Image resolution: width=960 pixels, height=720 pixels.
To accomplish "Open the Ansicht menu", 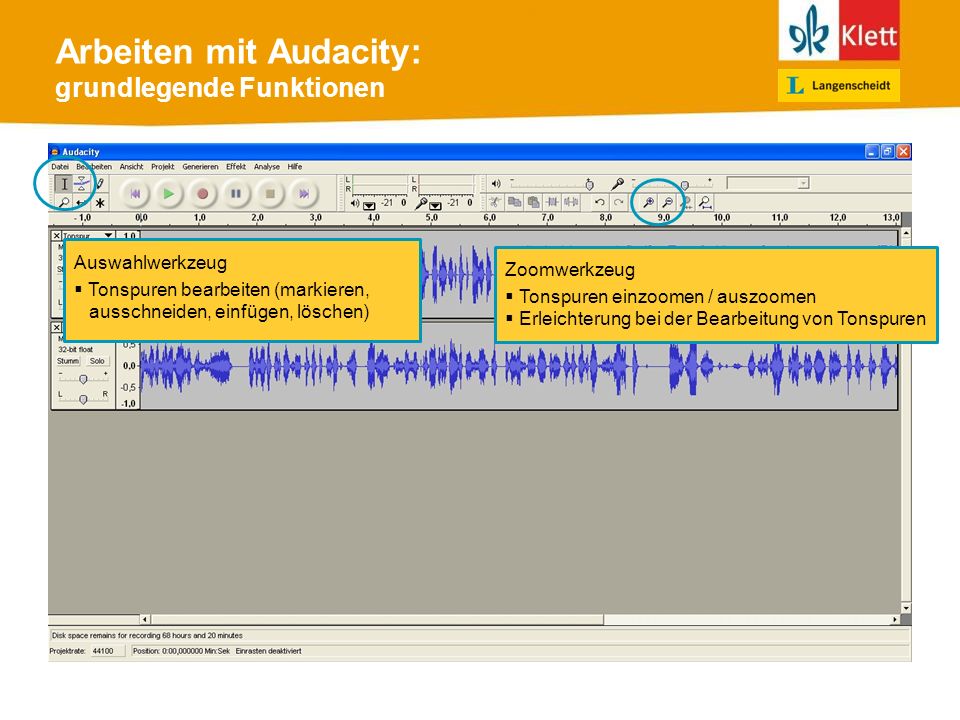I will tap(131, 167).
